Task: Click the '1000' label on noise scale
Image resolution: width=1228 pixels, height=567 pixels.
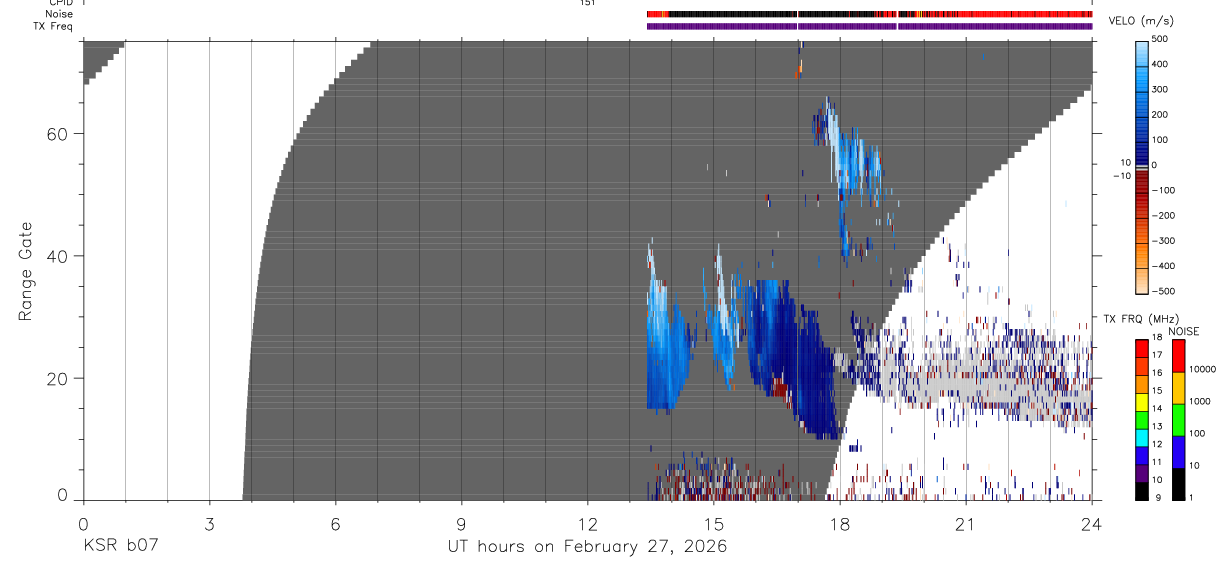Action: [x=1198, y=401]
